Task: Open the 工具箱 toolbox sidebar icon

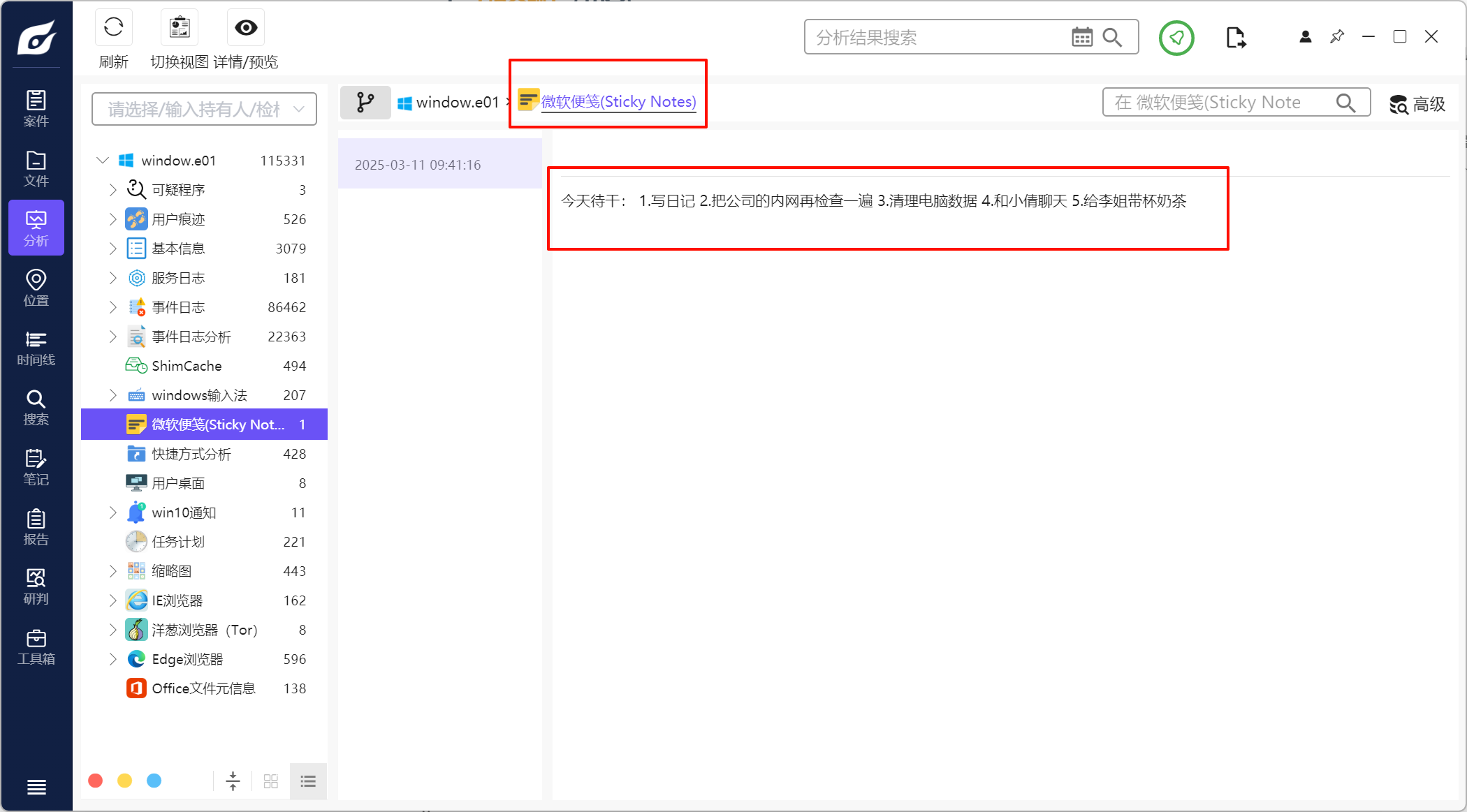Action: 36,647
